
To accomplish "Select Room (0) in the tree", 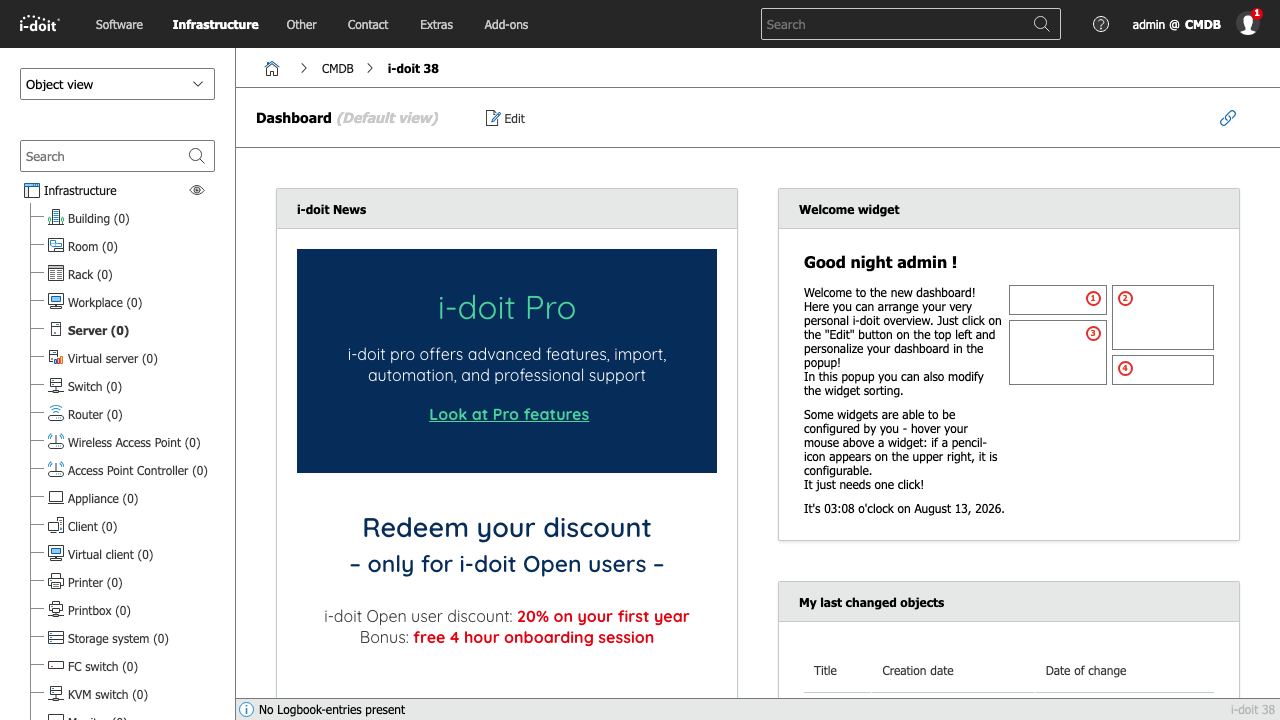I will pyautogui.click(x=92, y=246).
